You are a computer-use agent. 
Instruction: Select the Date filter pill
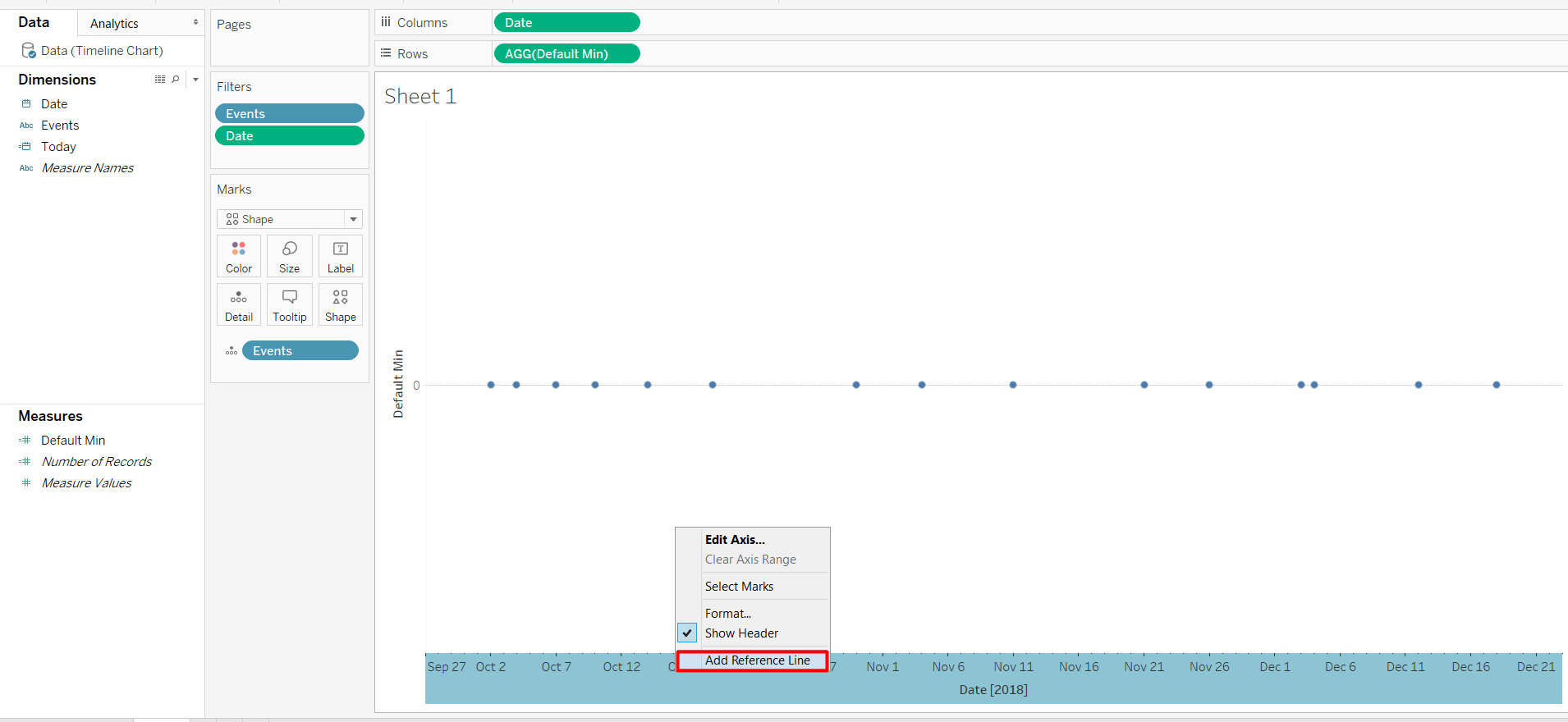point(290,136)
